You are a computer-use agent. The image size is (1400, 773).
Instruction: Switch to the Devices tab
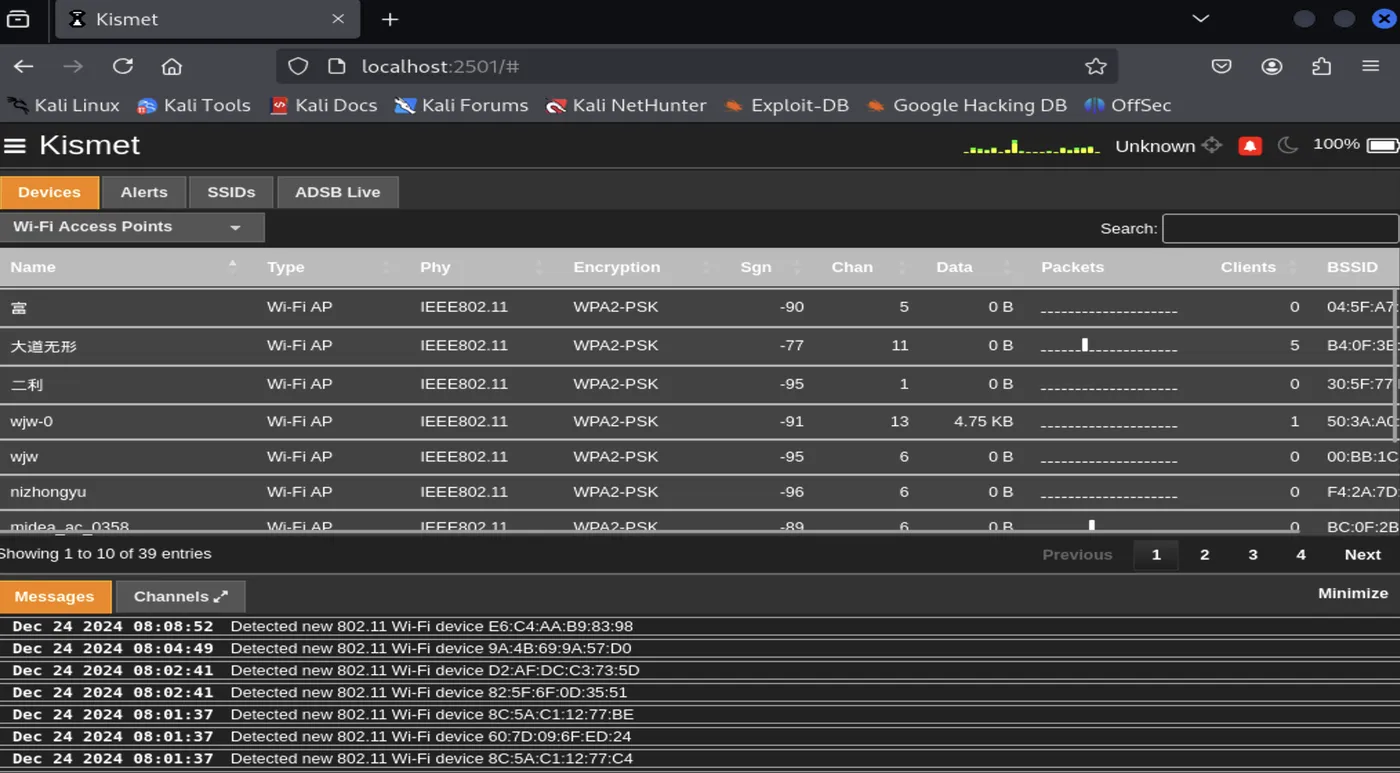point(49,192)
